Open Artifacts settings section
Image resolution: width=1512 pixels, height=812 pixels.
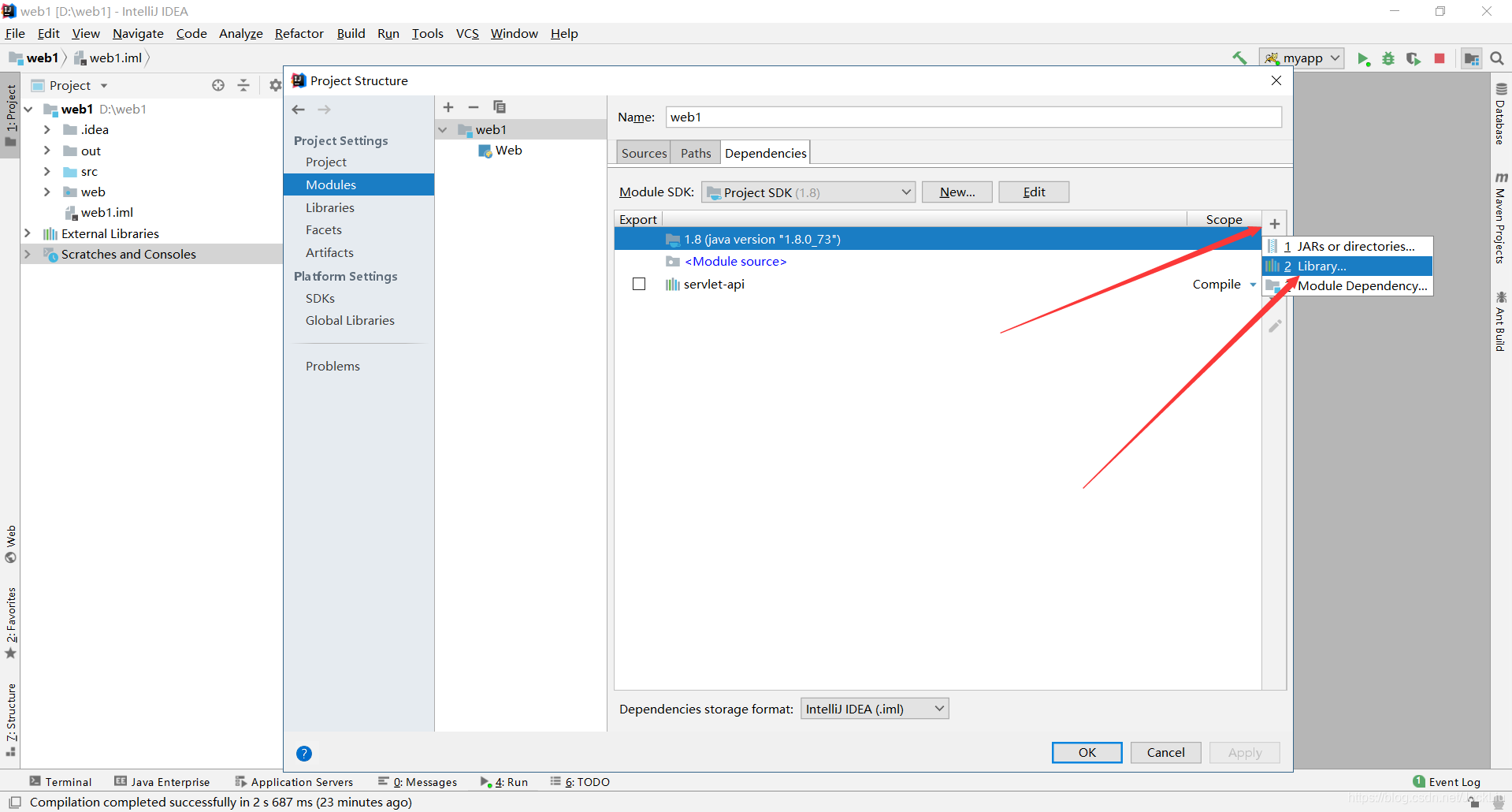(329, 252)
